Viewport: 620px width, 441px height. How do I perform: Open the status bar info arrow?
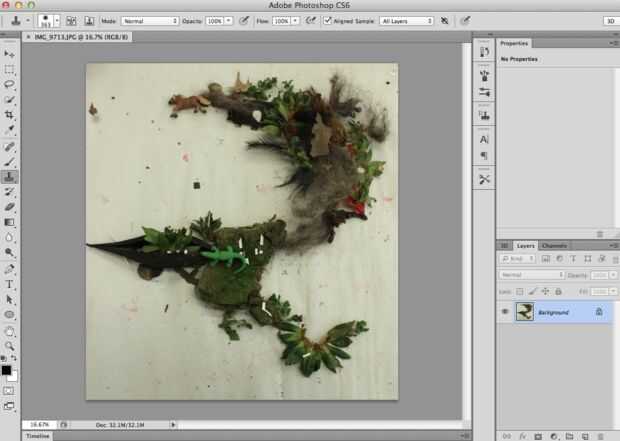pos(173,425)
